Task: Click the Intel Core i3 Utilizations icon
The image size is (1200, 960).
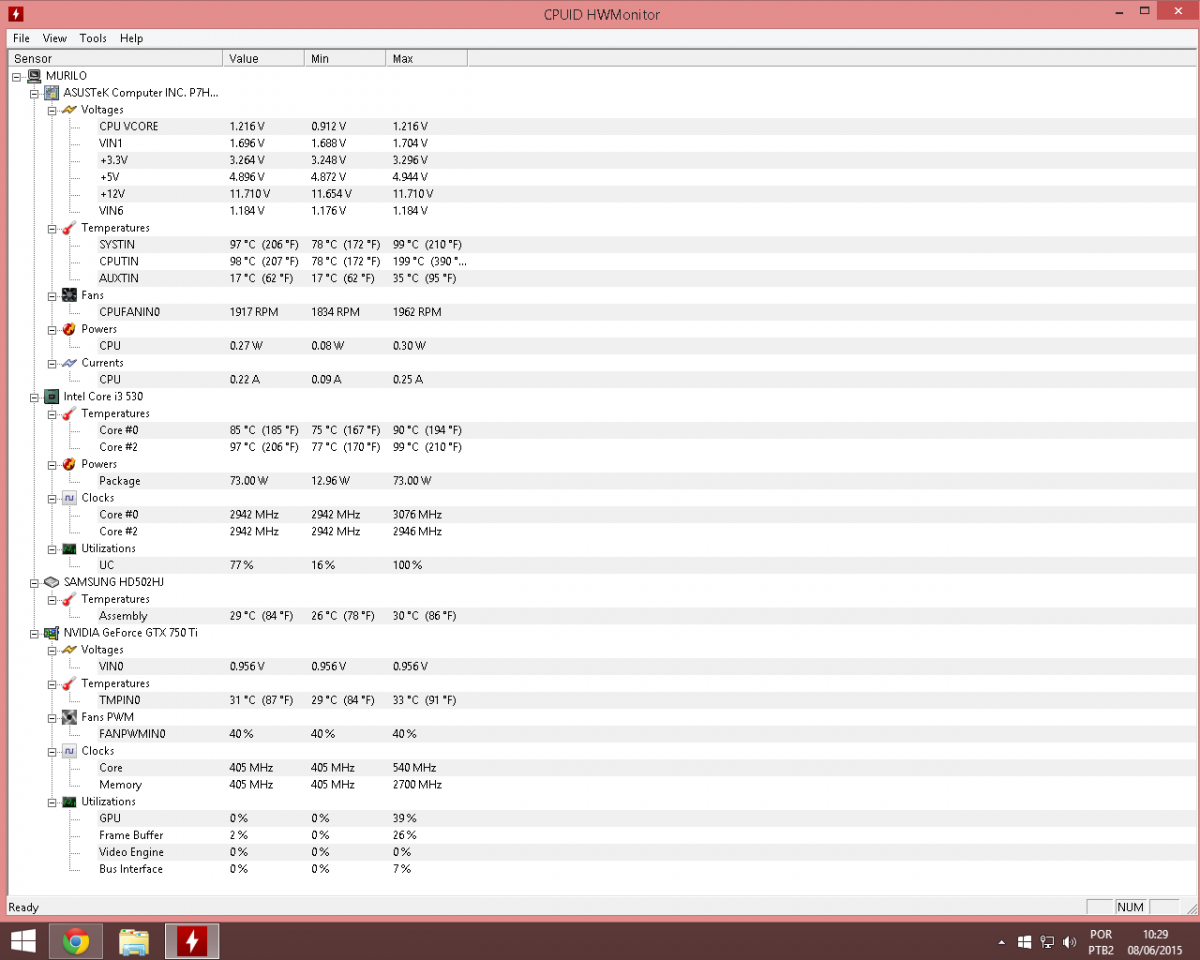Action: coord(69,548)
